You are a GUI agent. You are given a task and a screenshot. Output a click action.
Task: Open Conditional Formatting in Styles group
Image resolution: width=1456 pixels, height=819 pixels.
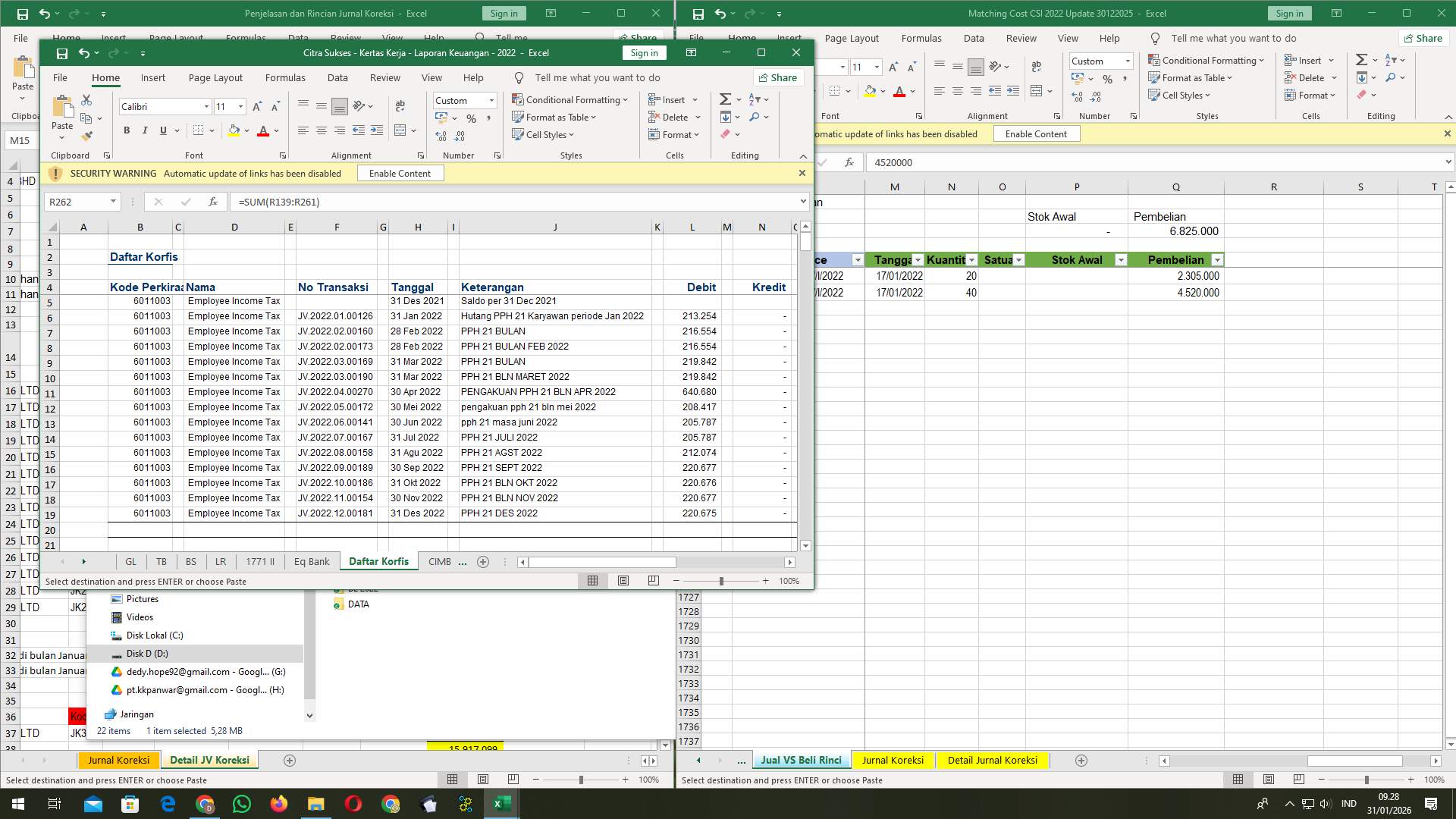[570, 99]
